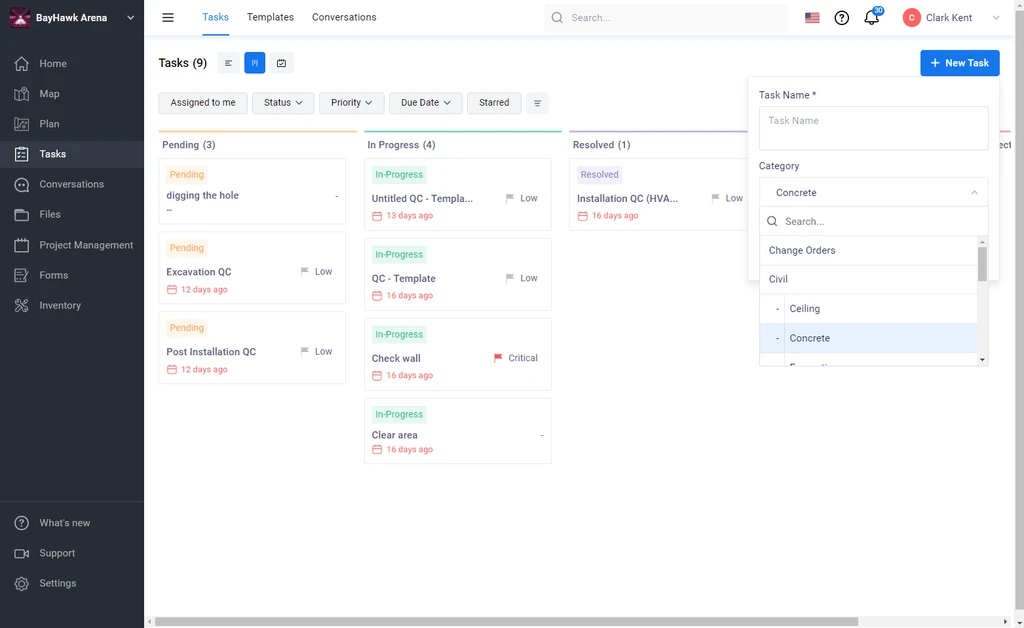This screenshot has width=1024, height=628.
Task: Click the Clark Kent avatar
Action: click(x=911, y=18)
